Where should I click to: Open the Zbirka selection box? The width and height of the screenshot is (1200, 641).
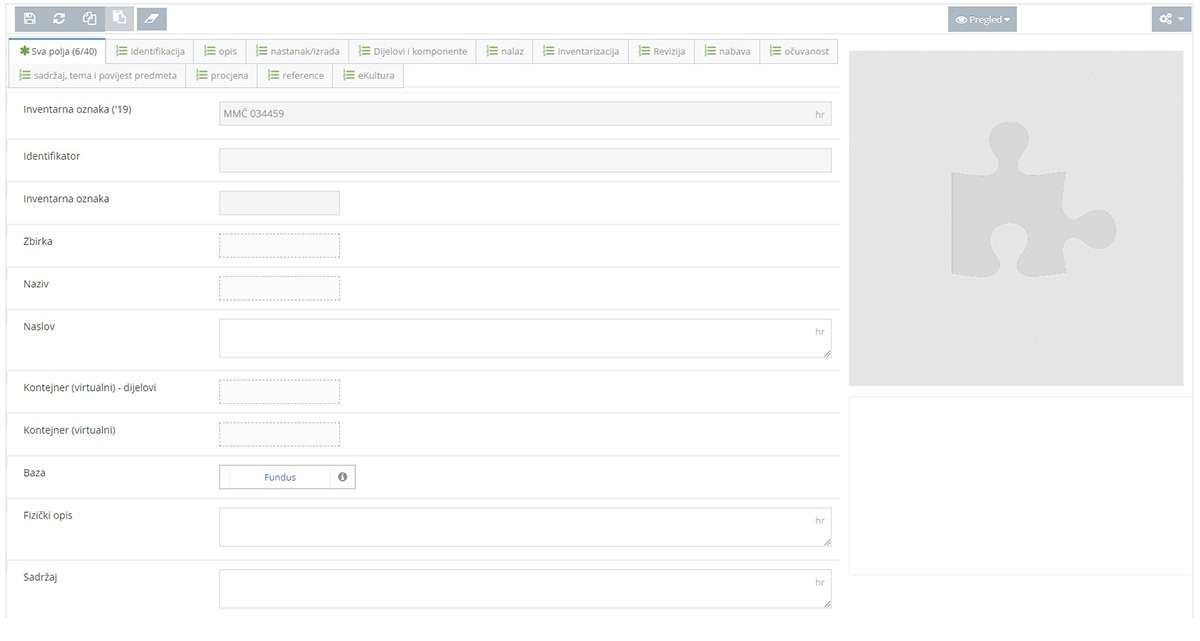tap(279, 245)
